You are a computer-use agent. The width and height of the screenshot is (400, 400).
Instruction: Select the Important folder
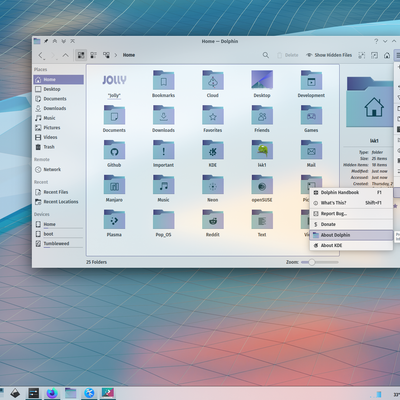tap(163, 154)
